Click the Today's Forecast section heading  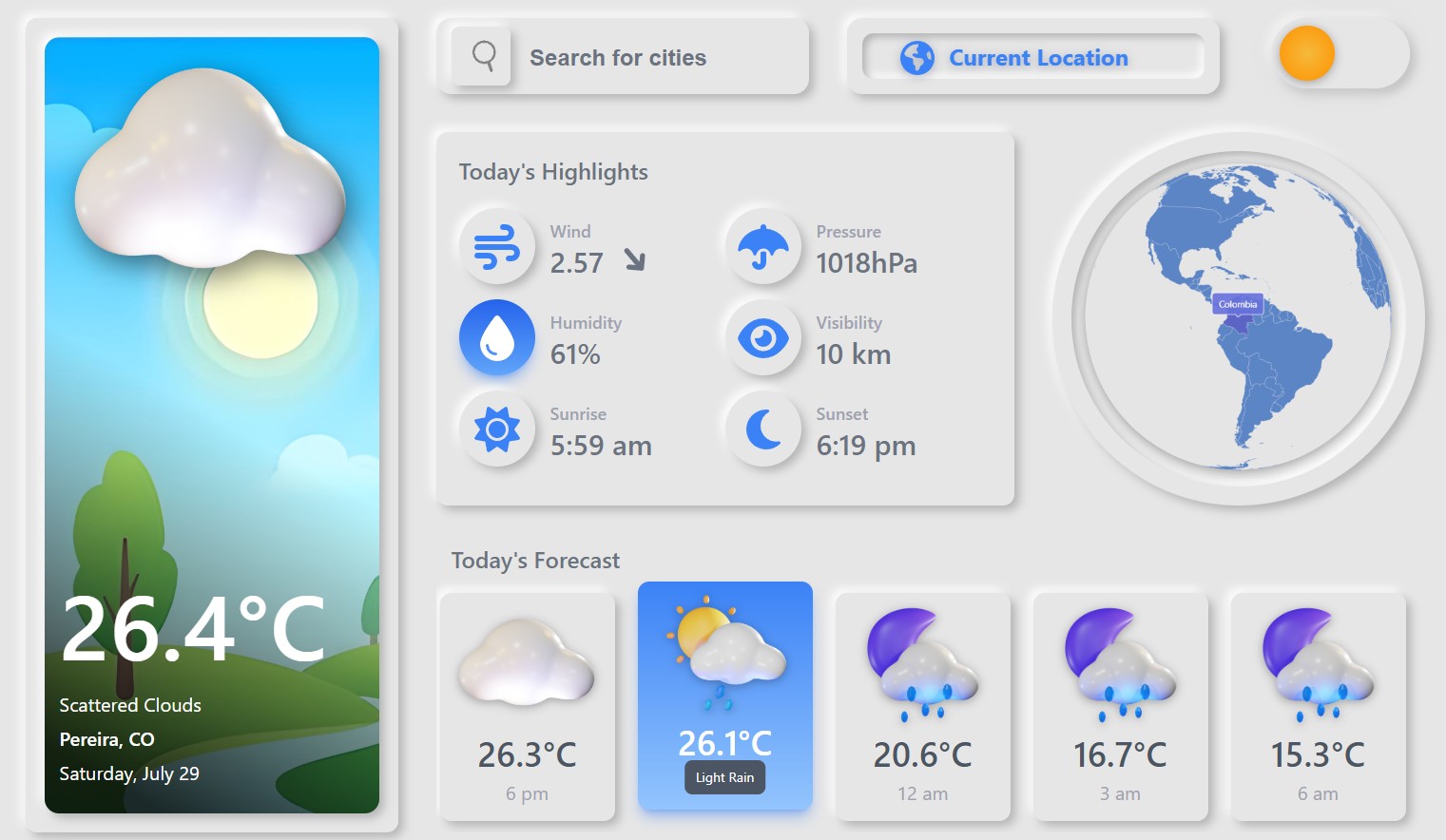(x=535, y=561)
